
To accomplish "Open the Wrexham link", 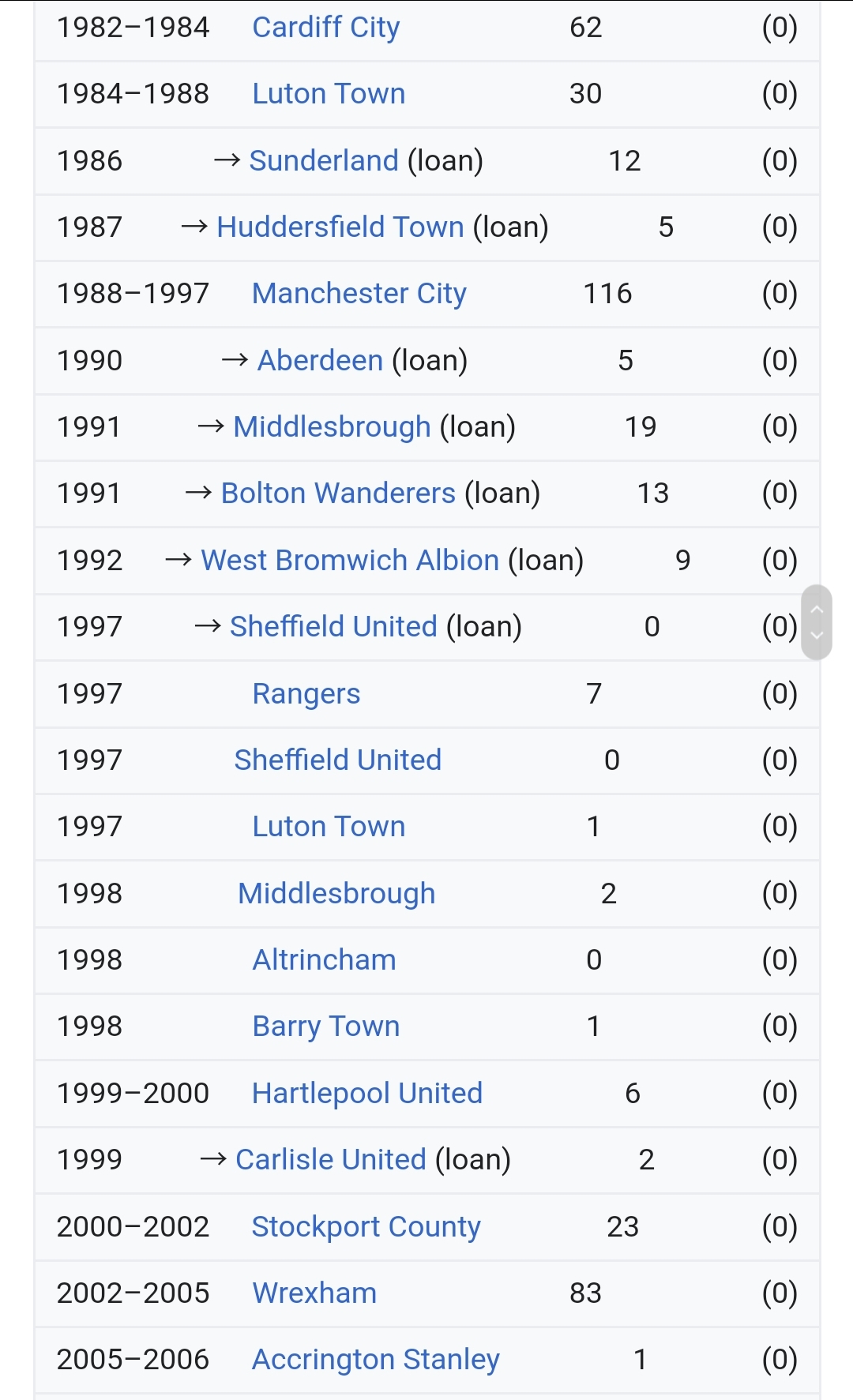I will (x=314, y=1293).
